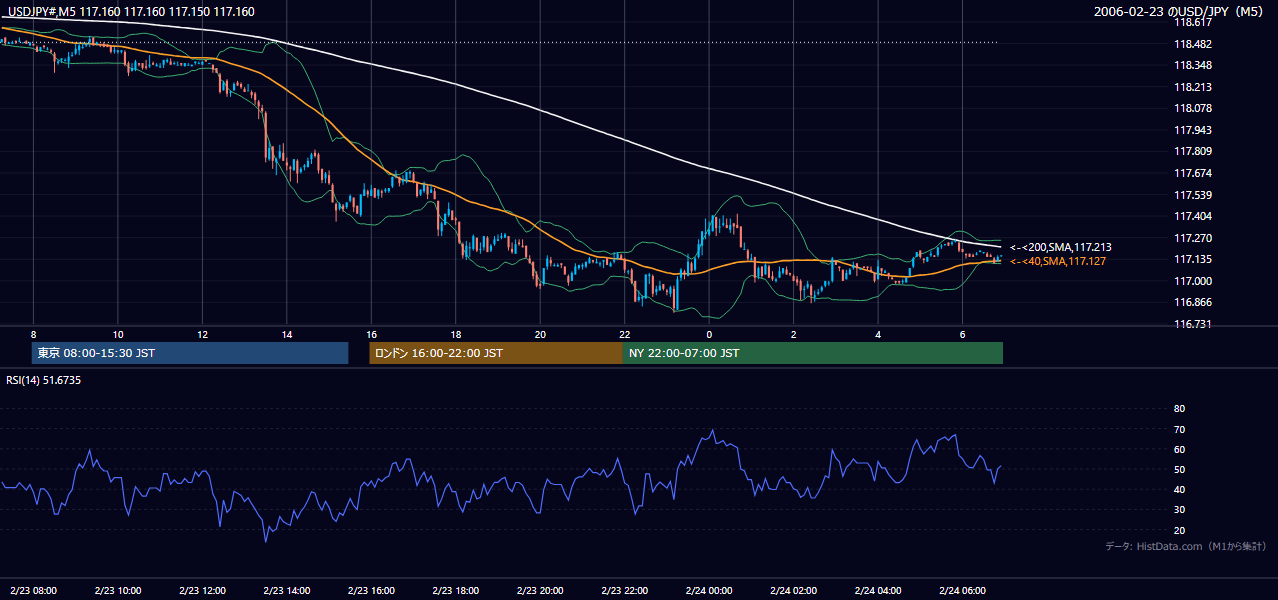
Task: Select the 200 SMA label reading 117.213
Action: tap(1061, 247)
